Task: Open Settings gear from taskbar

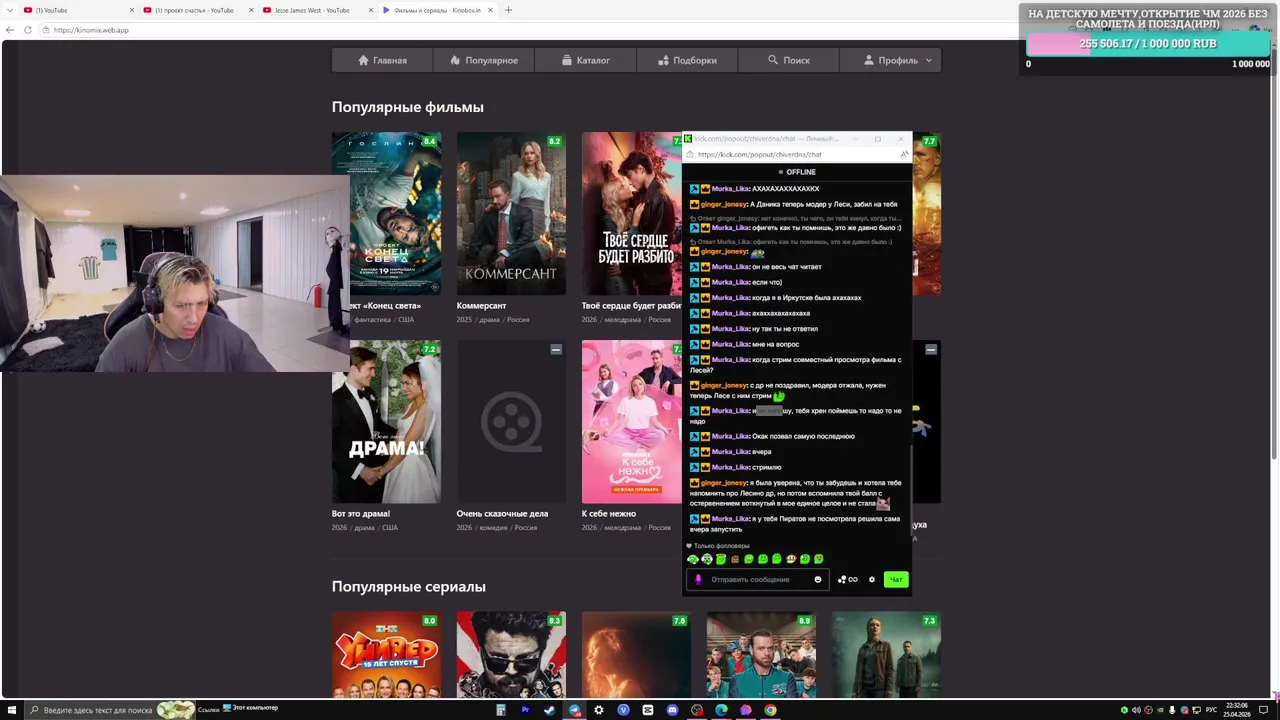Action: (x=599, y=710)
